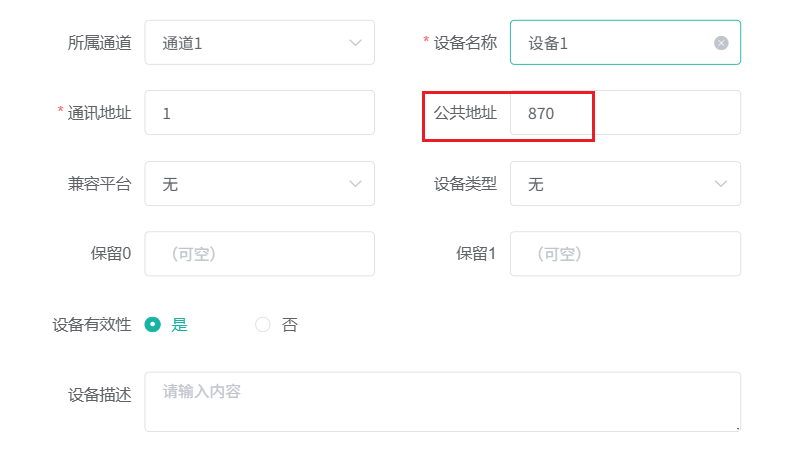Viewport: 786px width, 455px height.
Task: Select the 是 radio button
Action: pos(153,324)
